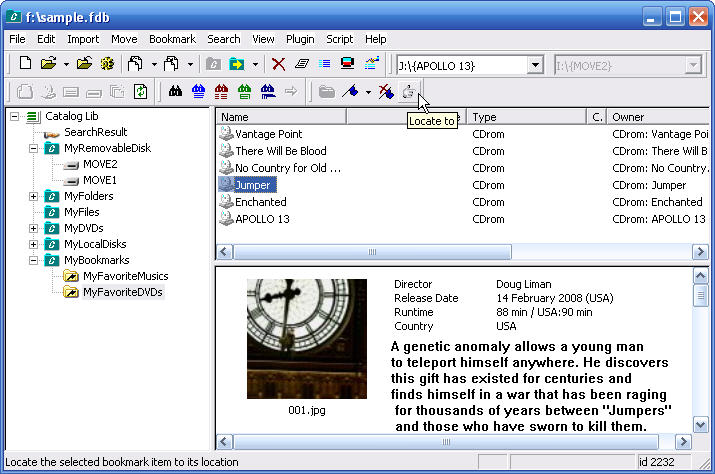The width and height of the screenshot is (715, 474).
Task: Click the file list horizontal scrollbar thumb
Action: 372,252
